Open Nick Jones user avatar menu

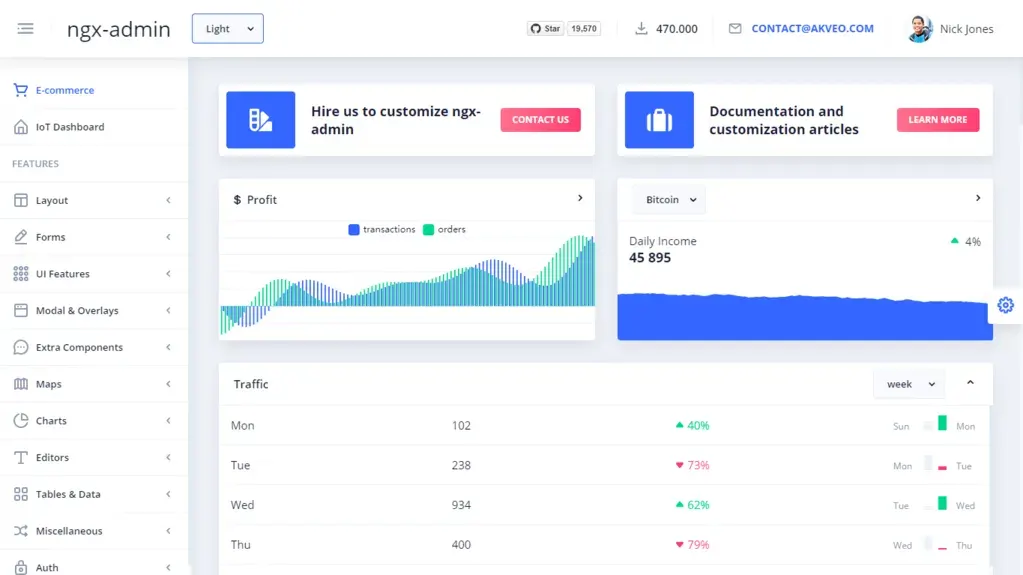point(920,29)
